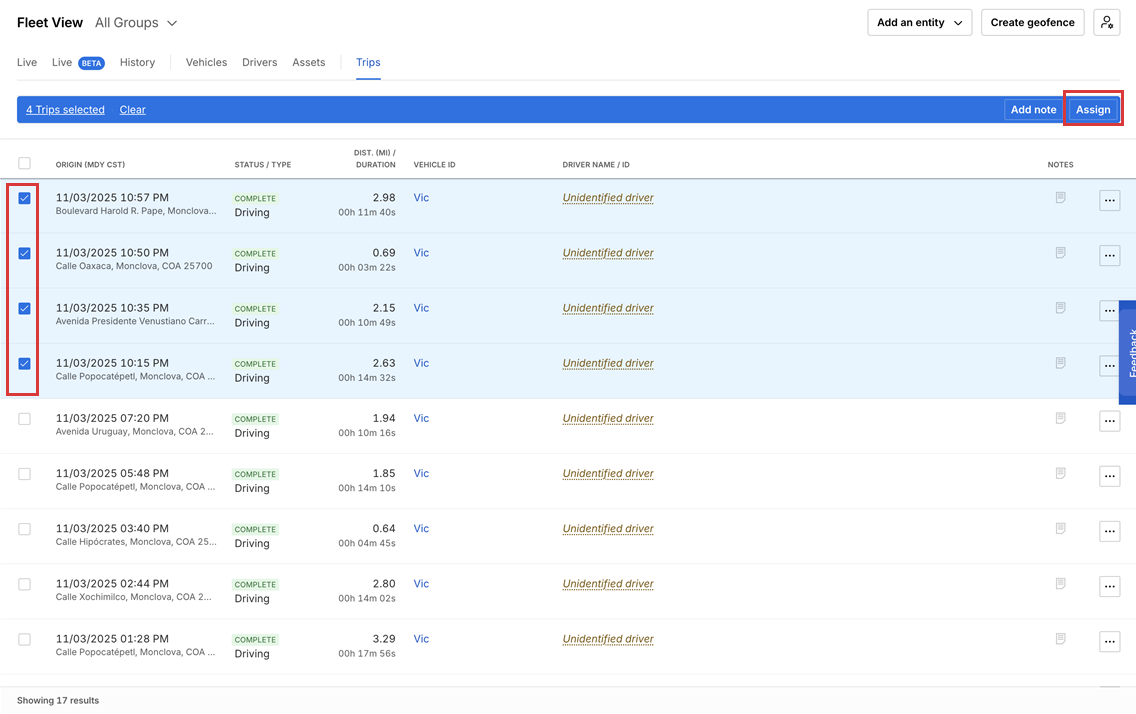Switch to the Vehicles tab
The width and height of the screenshot is (1136, 714).
click(206, 62)
